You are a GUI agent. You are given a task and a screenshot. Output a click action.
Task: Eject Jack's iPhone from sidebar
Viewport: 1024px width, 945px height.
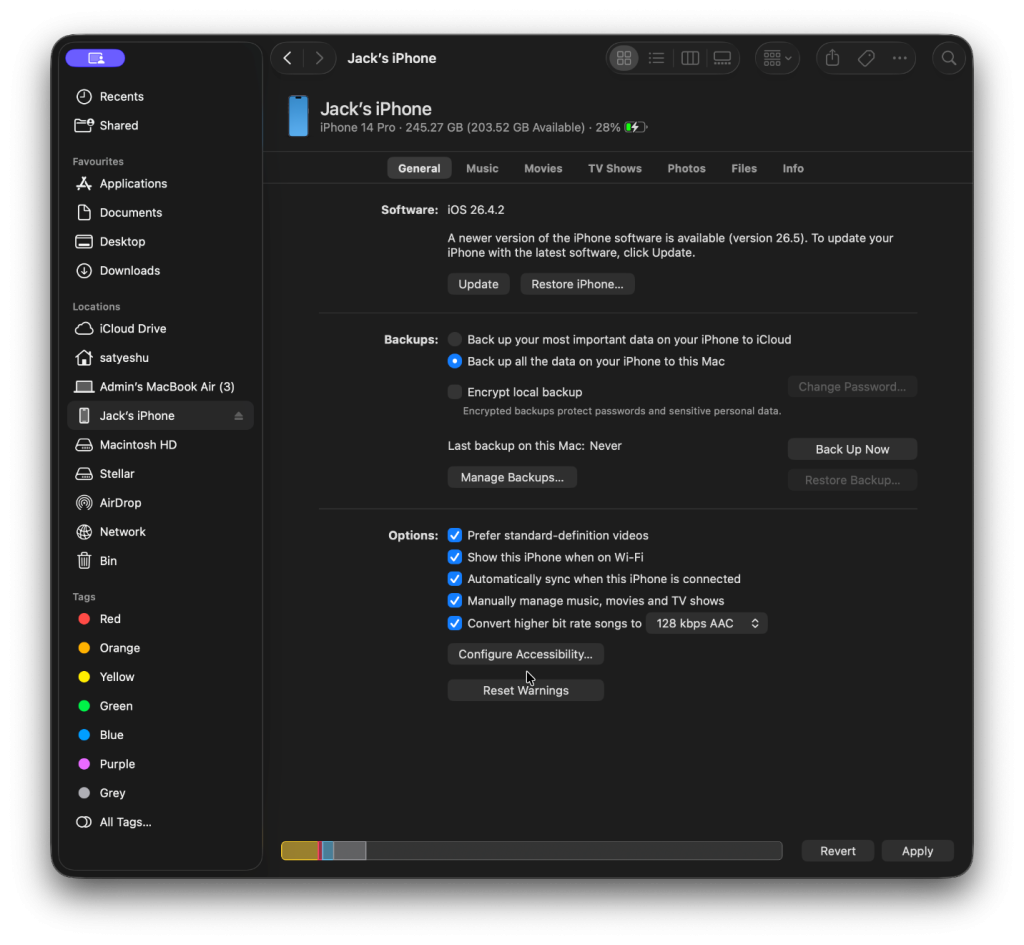[x=238, y=416]
